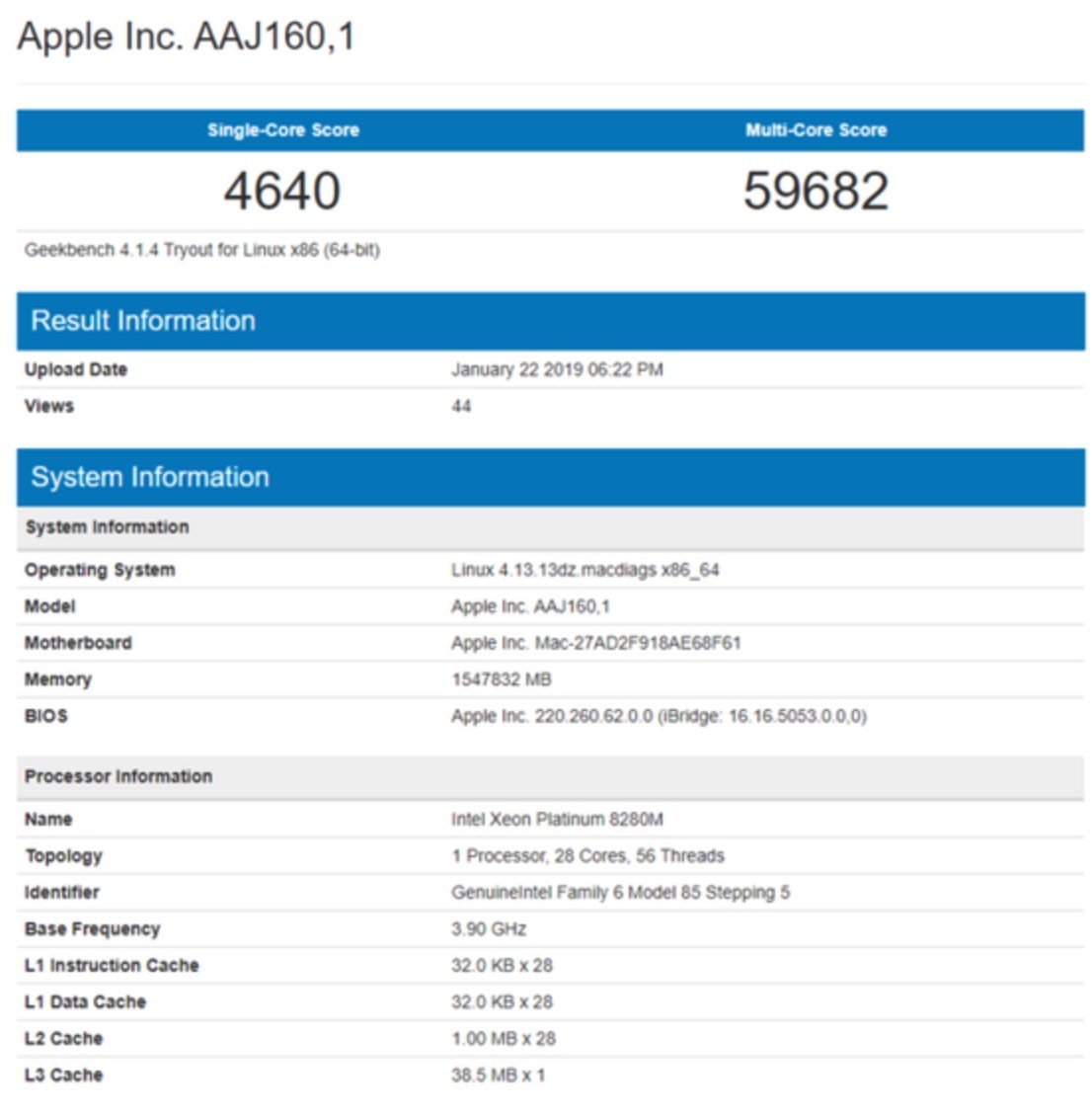Click the L2 Cache label
The width and height of the screenshot is (1092, 1116).
click(x=64, y=1039)
